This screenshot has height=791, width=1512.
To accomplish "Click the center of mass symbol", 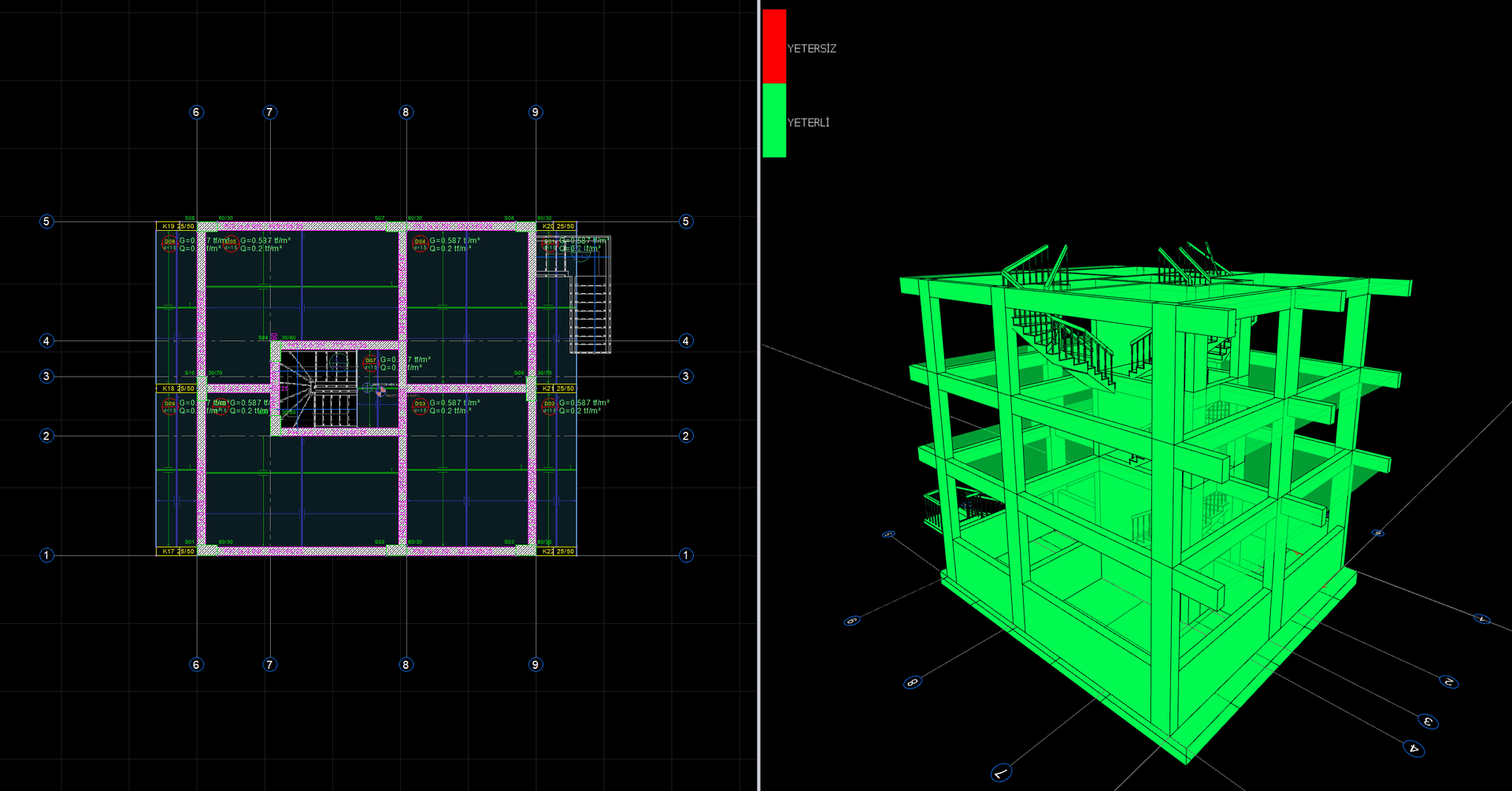I will coord(381,391).
